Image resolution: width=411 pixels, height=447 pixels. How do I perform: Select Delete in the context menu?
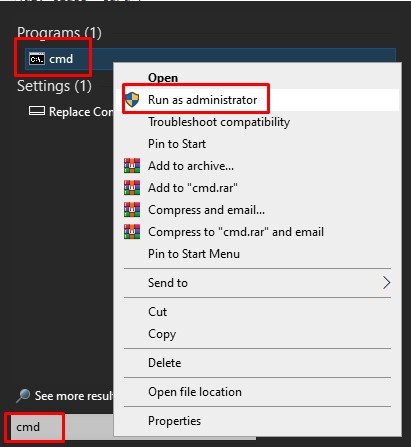click(x=165, y=363)
